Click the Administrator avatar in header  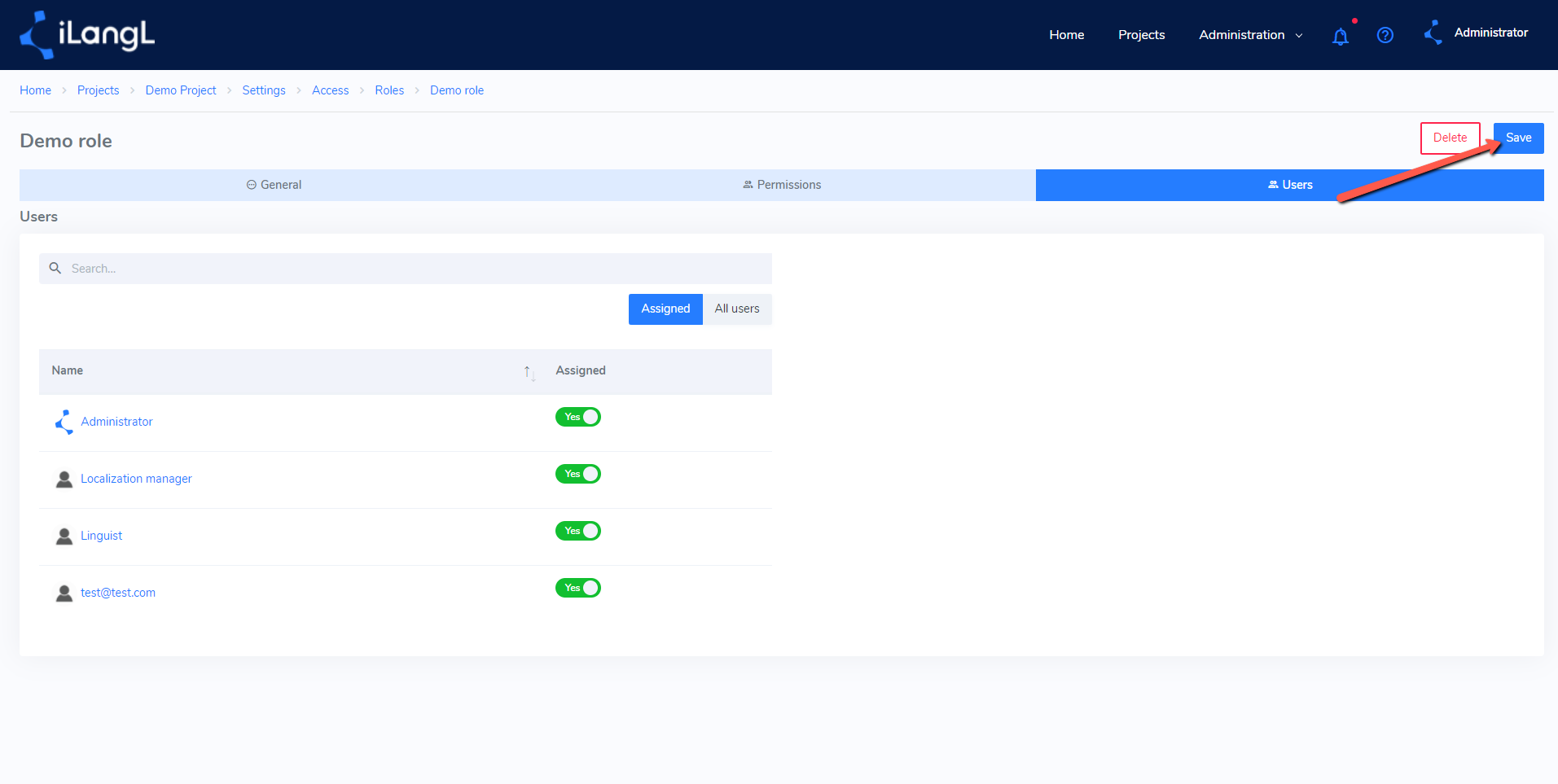coord(1433,33)
